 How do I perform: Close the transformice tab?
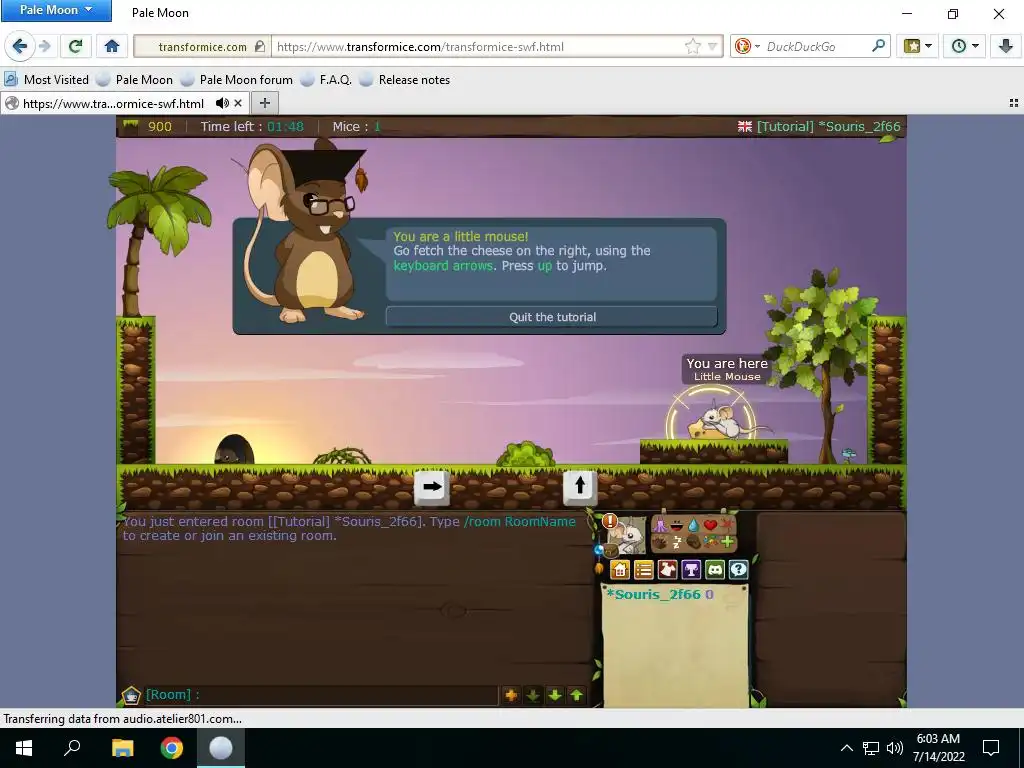[238, 103]
